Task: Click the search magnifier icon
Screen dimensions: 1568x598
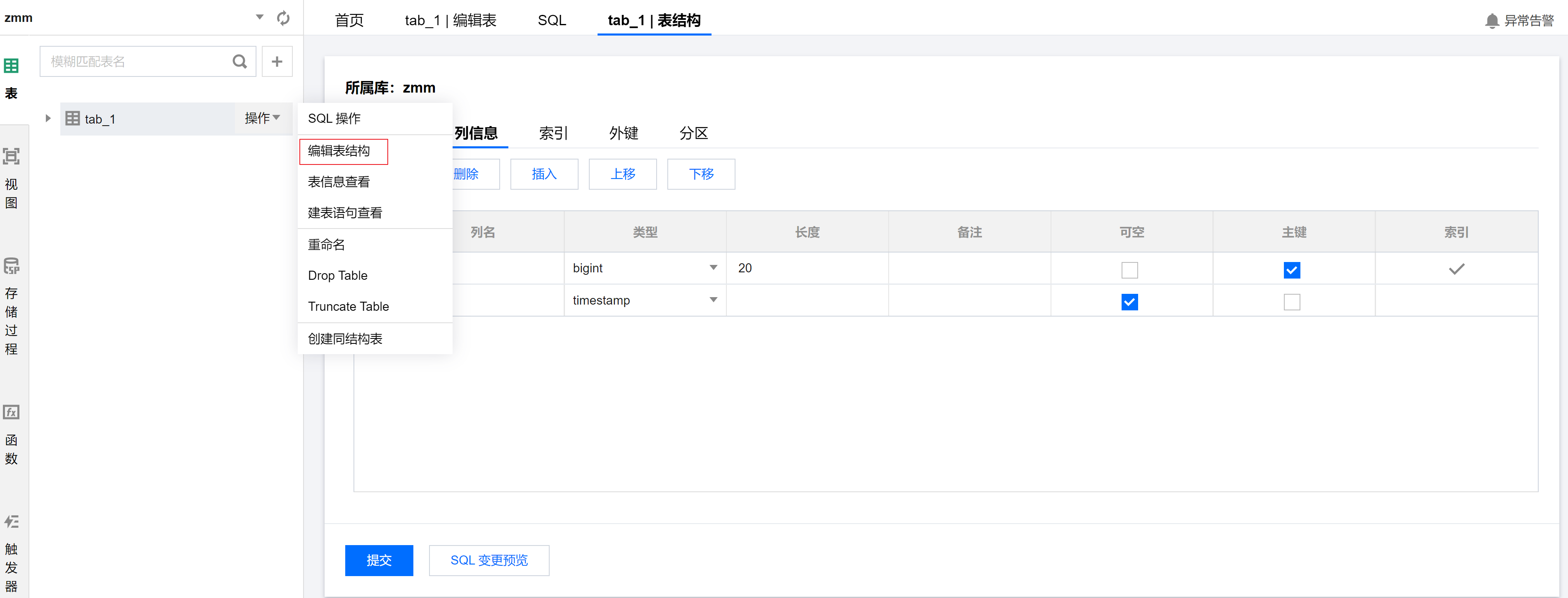Action: click(x=240, y=62)
